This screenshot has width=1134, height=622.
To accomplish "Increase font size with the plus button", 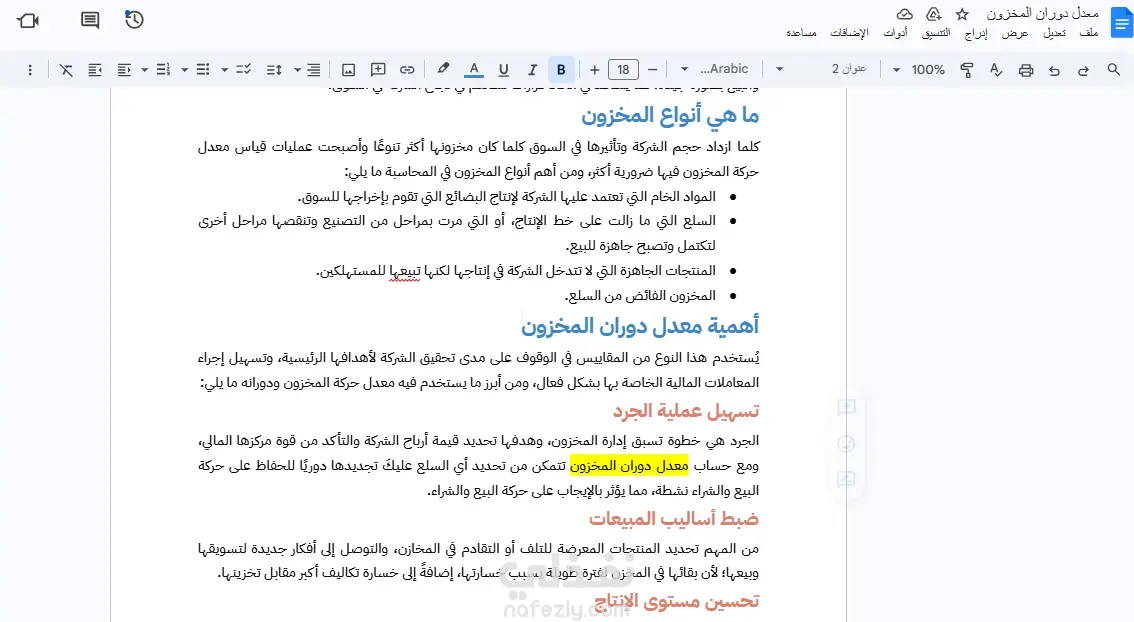I will (594, 69).
